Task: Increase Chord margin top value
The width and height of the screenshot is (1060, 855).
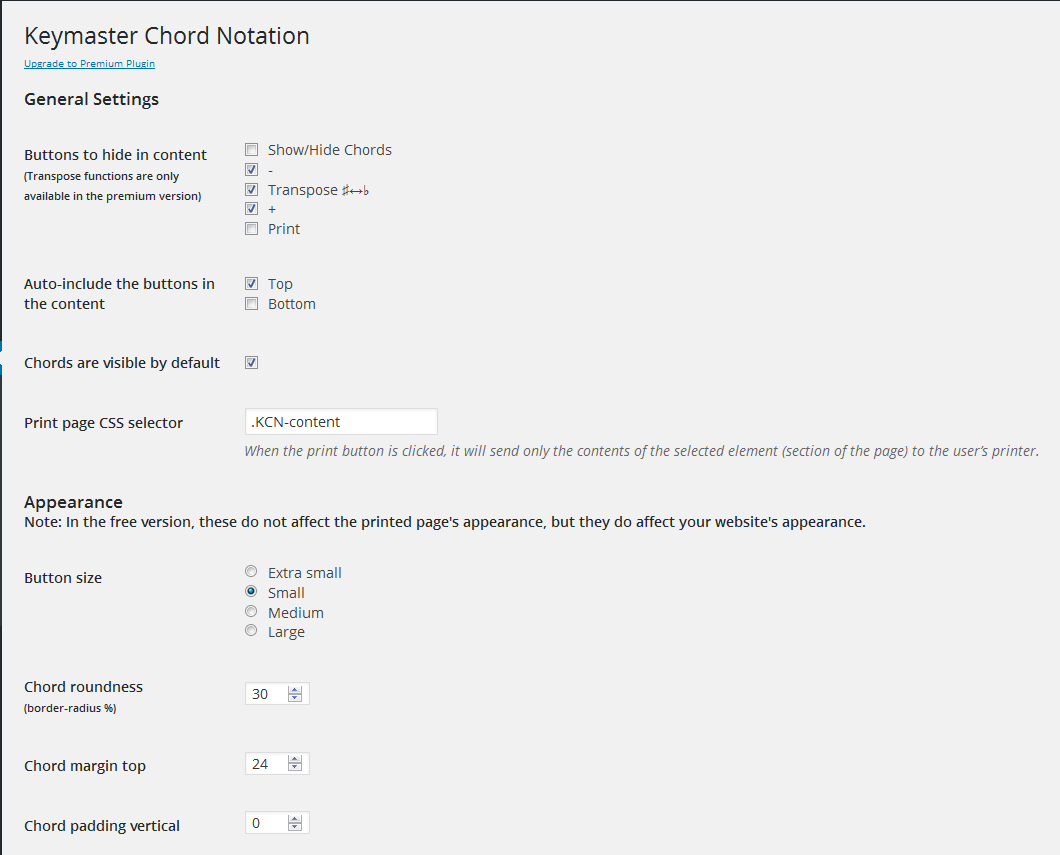Action: pyautogui.click(x=295, y=760)
